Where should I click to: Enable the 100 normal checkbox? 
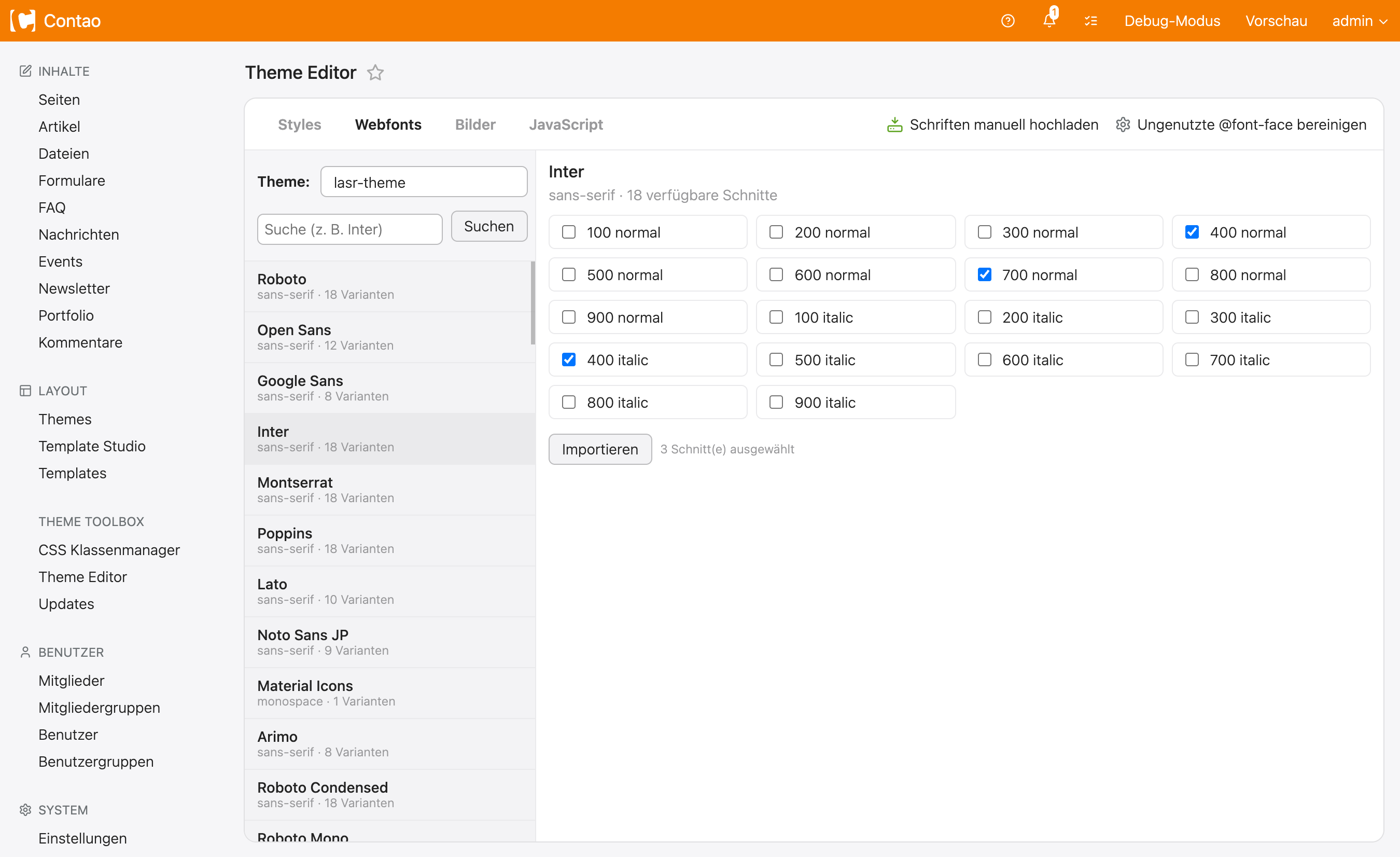point(569,232)
